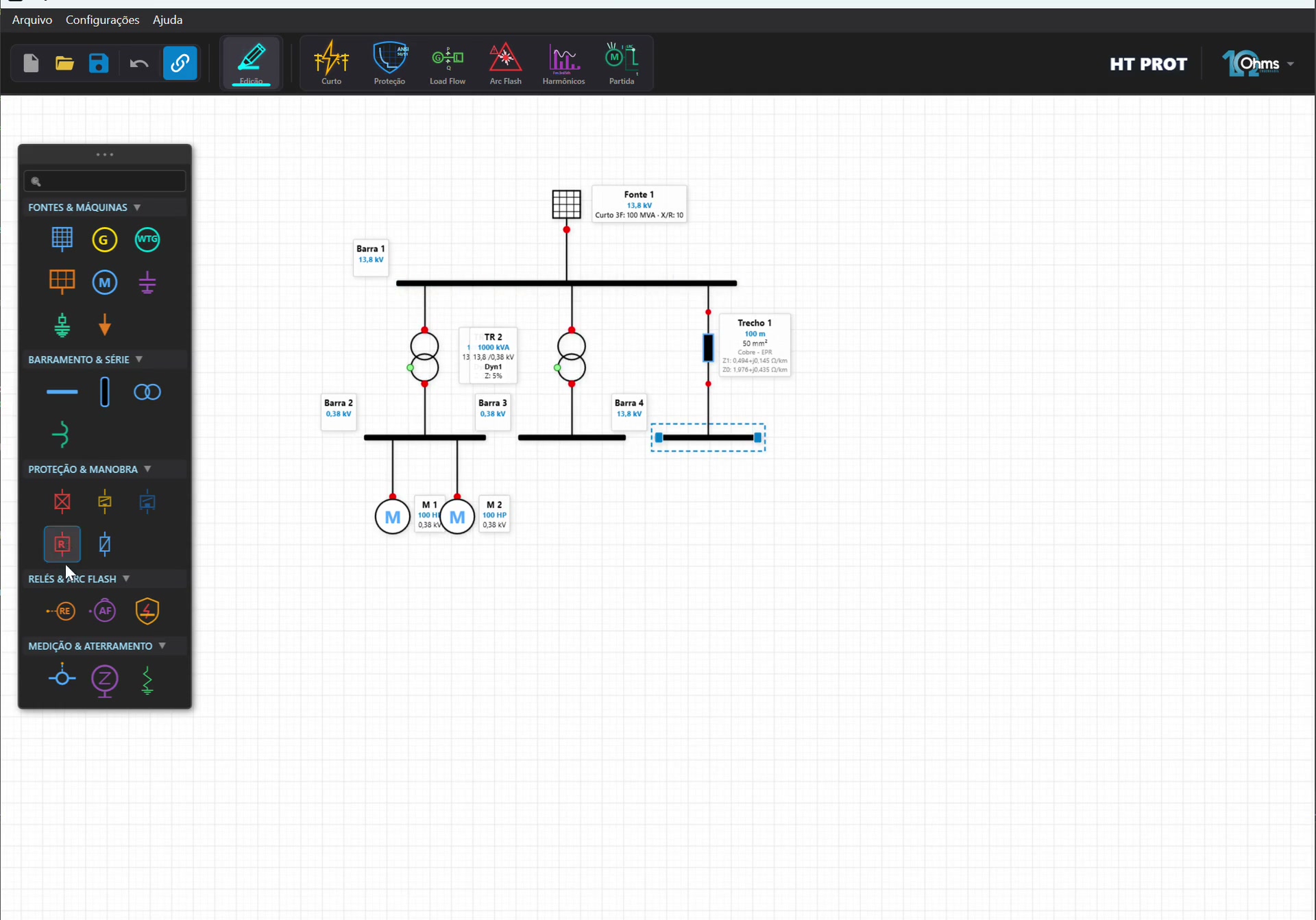
Task: Click the component search field in palette
Action: pos(104,181)
